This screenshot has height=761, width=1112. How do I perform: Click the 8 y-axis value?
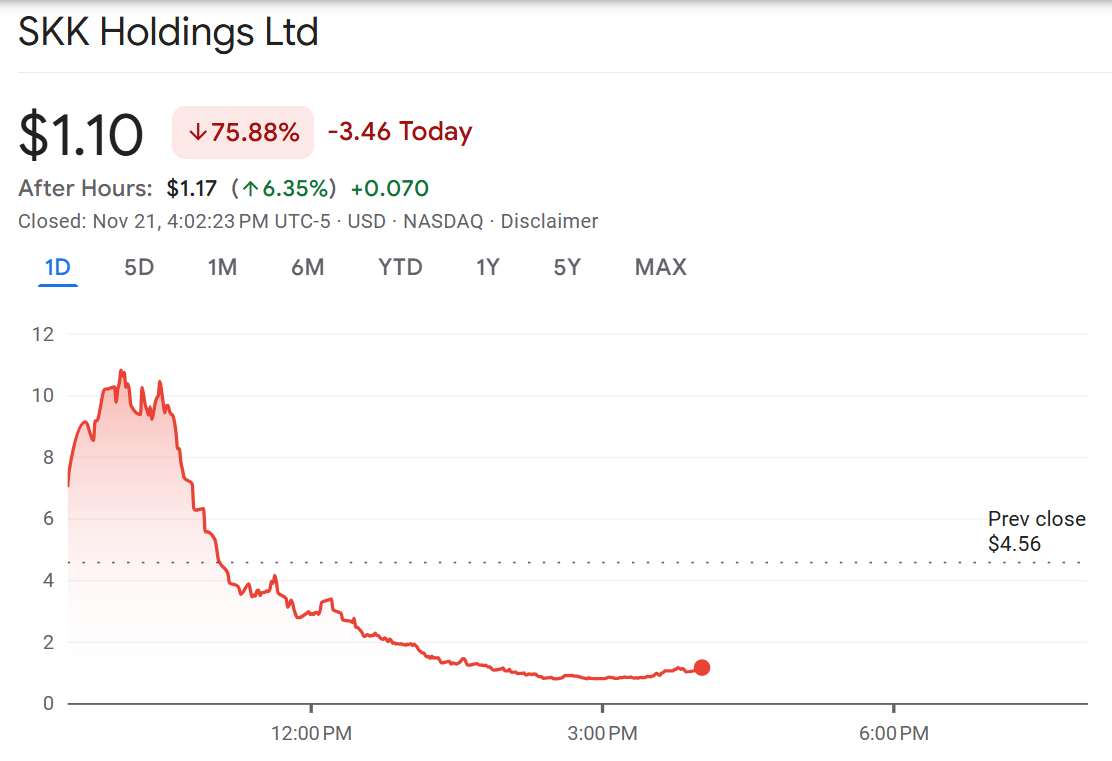[x=48, y=457]
